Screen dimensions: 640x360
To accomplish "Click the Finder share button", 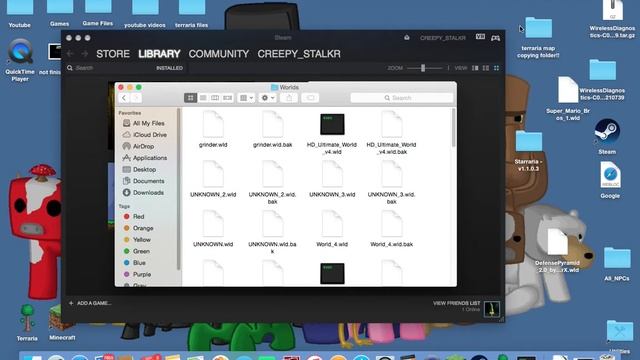I will (289, 98).
